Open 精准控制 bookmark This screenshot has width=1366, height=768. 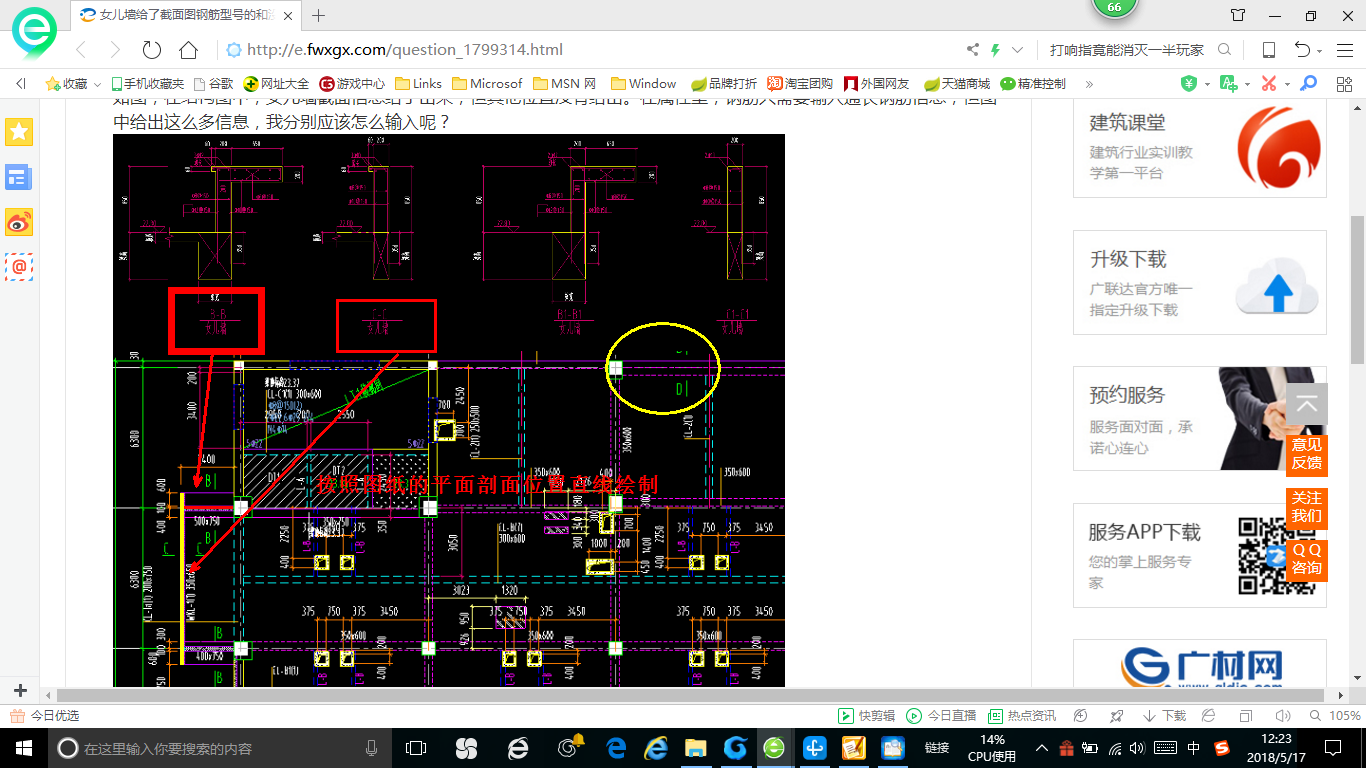(1033, 84)
